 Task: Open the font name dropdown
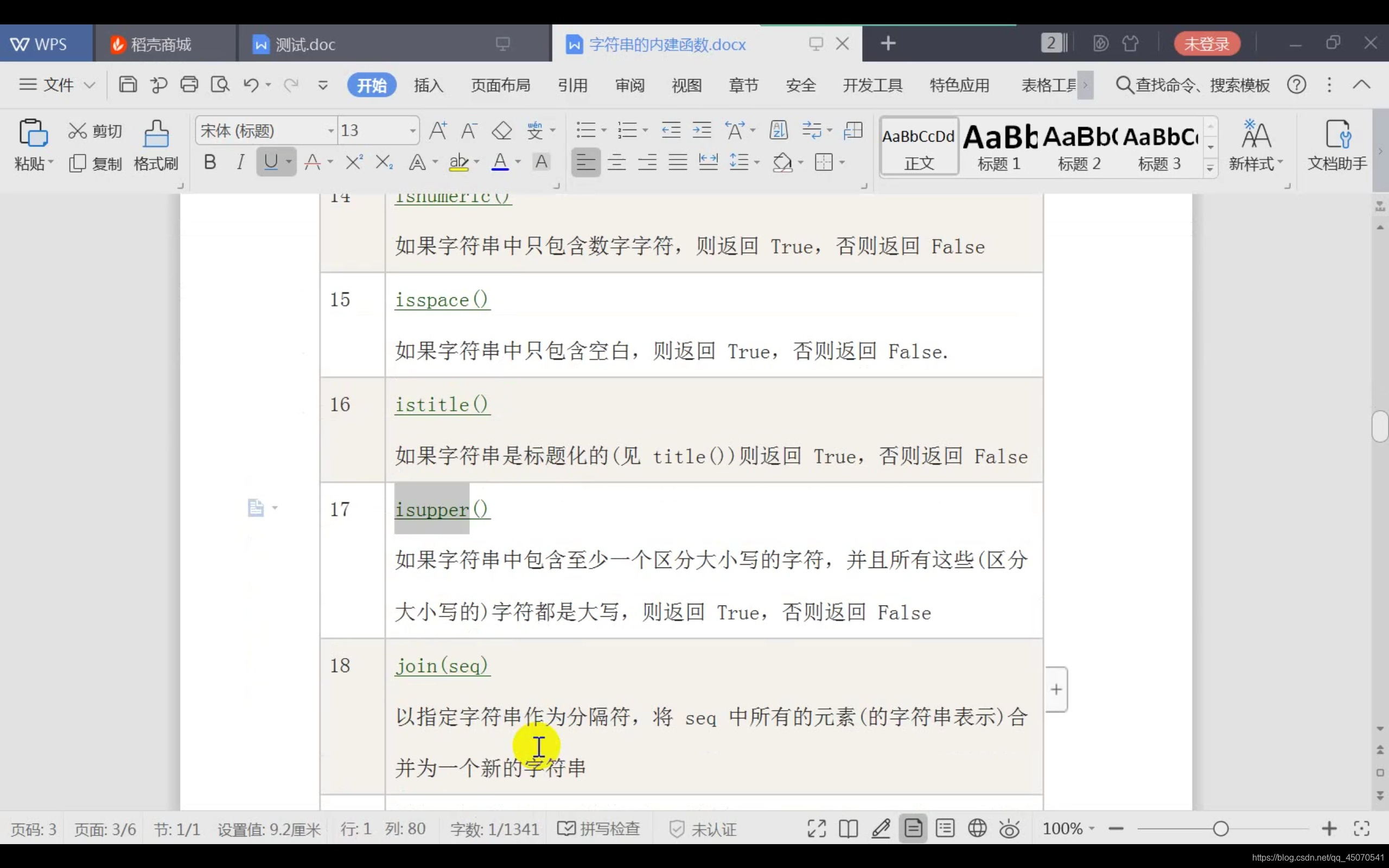point(330,131)
